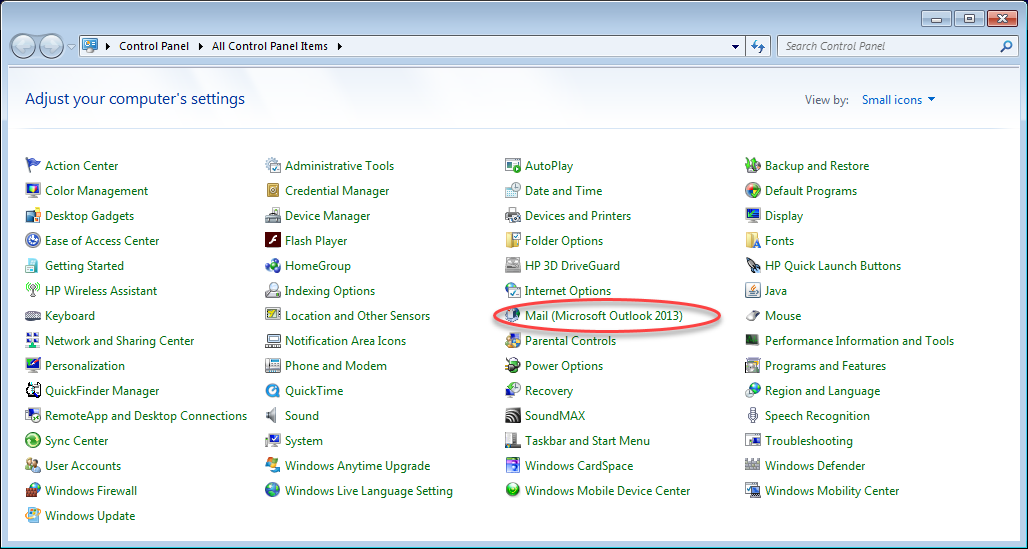Open Network and Sharing Center

click(x=119, y=341)
